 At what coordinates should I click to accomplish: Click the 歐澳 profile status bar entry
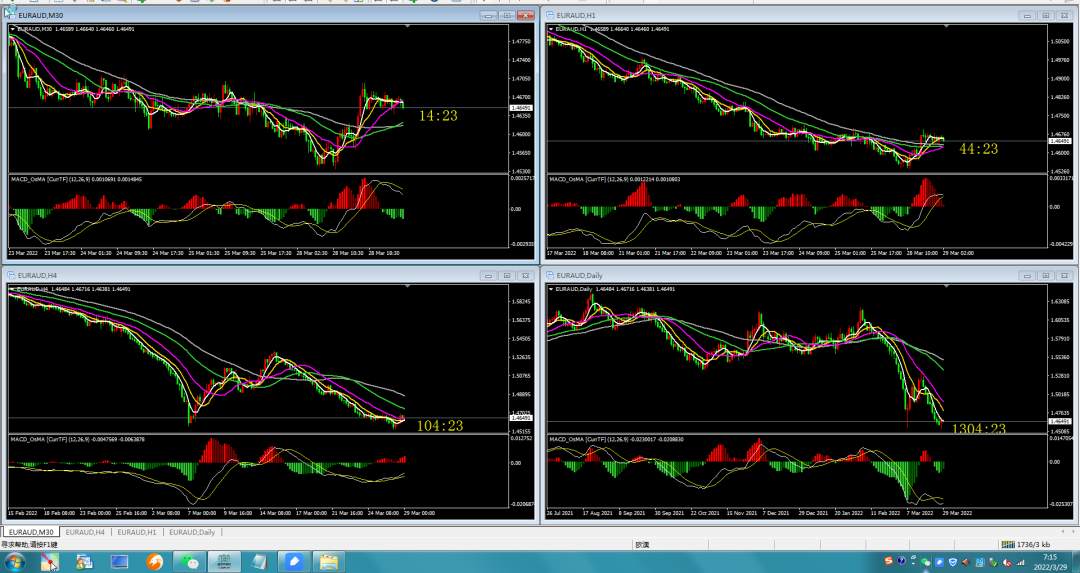[x=642, y=545]
